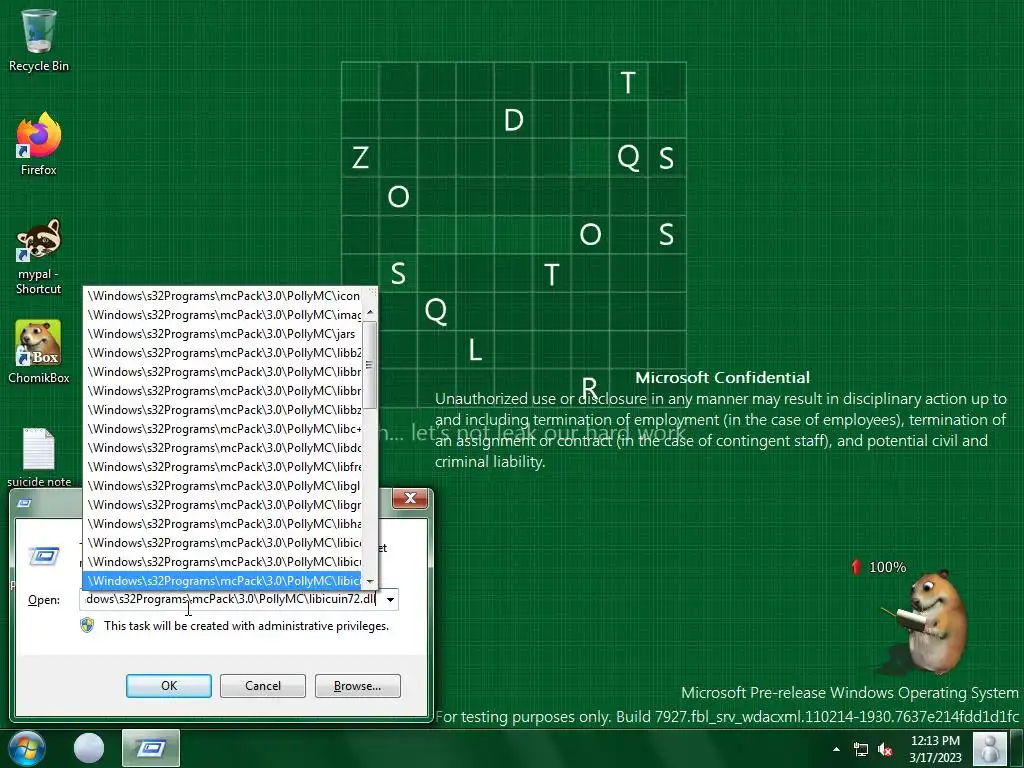Image resolution: width=1024 pixels, height=768 pixels.
Task: Select the PollyMC\libb2 suggestion
Action: click(x=223, y=353)
